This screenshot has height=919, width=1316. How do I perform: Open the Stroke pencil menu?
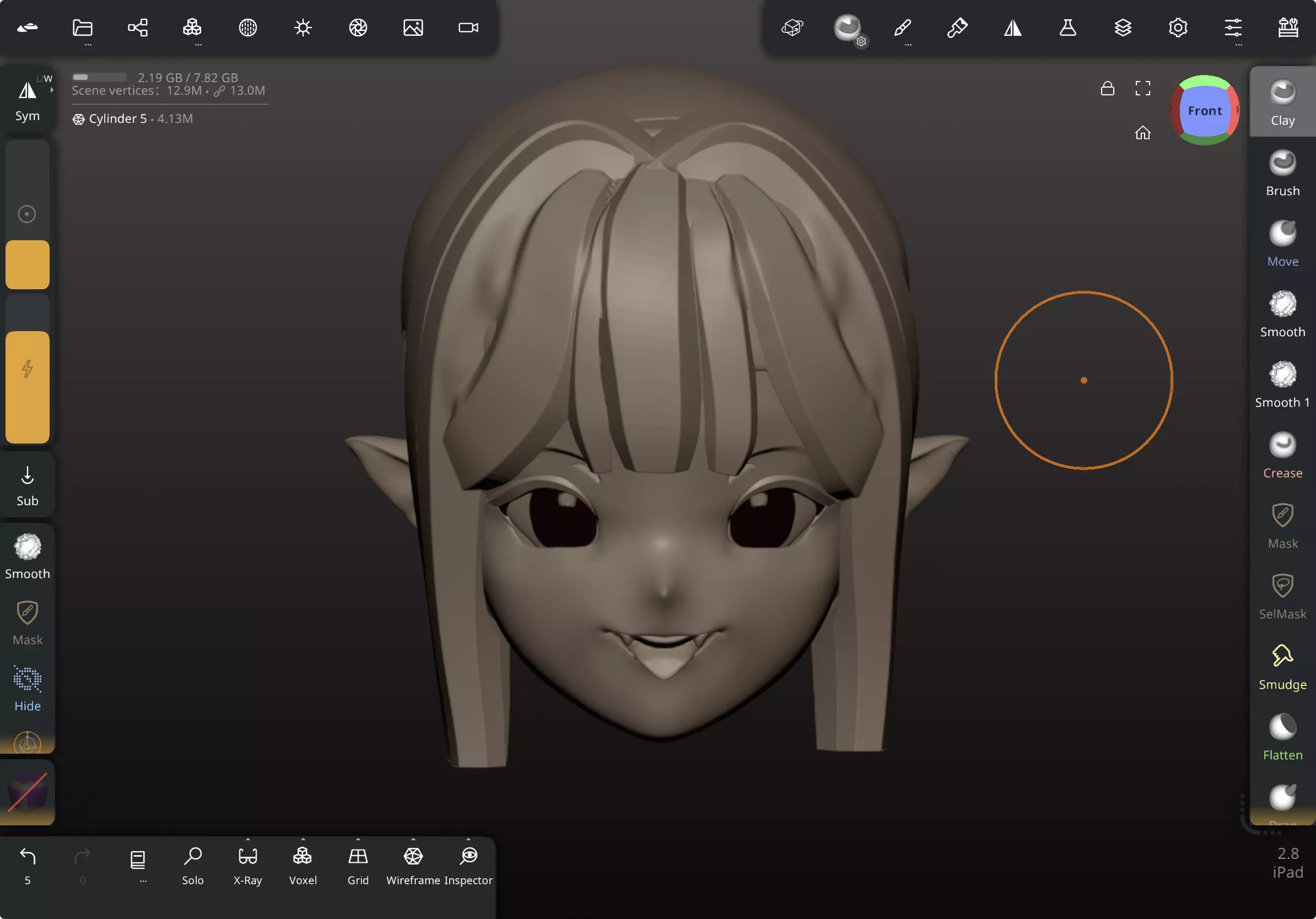pyautogui.click(x=902, y=28)
